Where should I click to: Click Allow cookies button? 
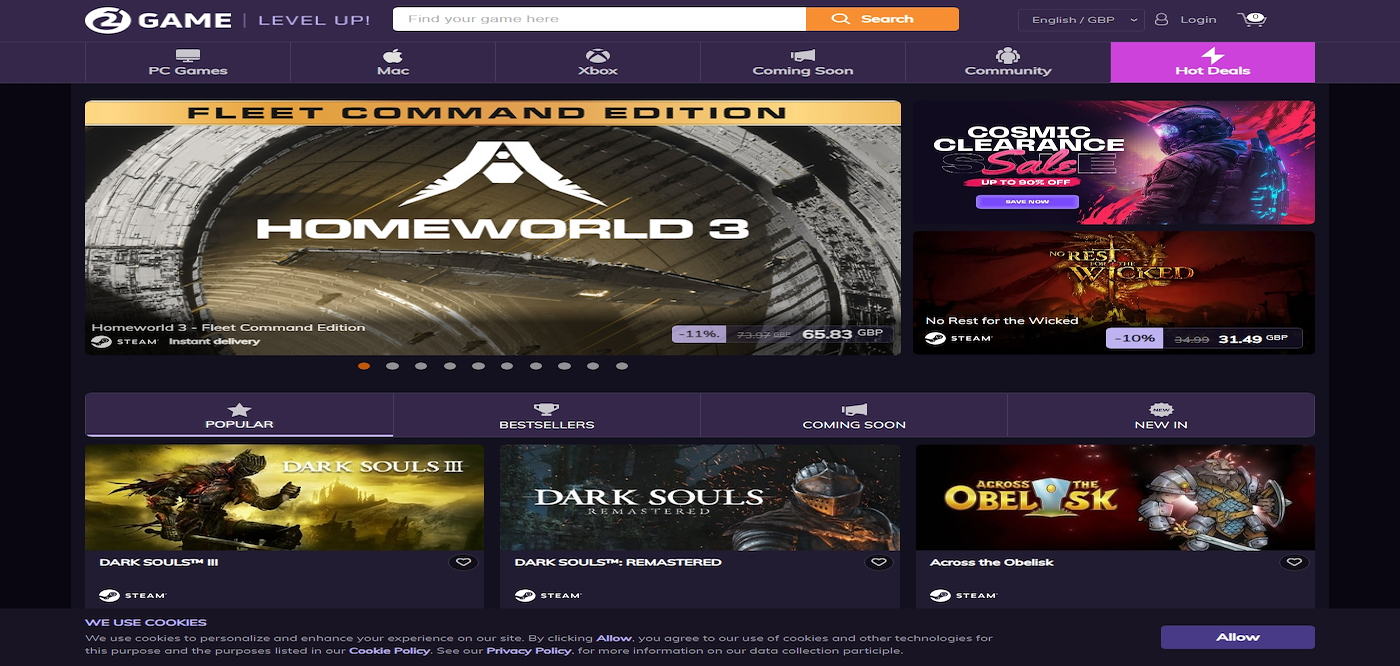pos(1238,637)
